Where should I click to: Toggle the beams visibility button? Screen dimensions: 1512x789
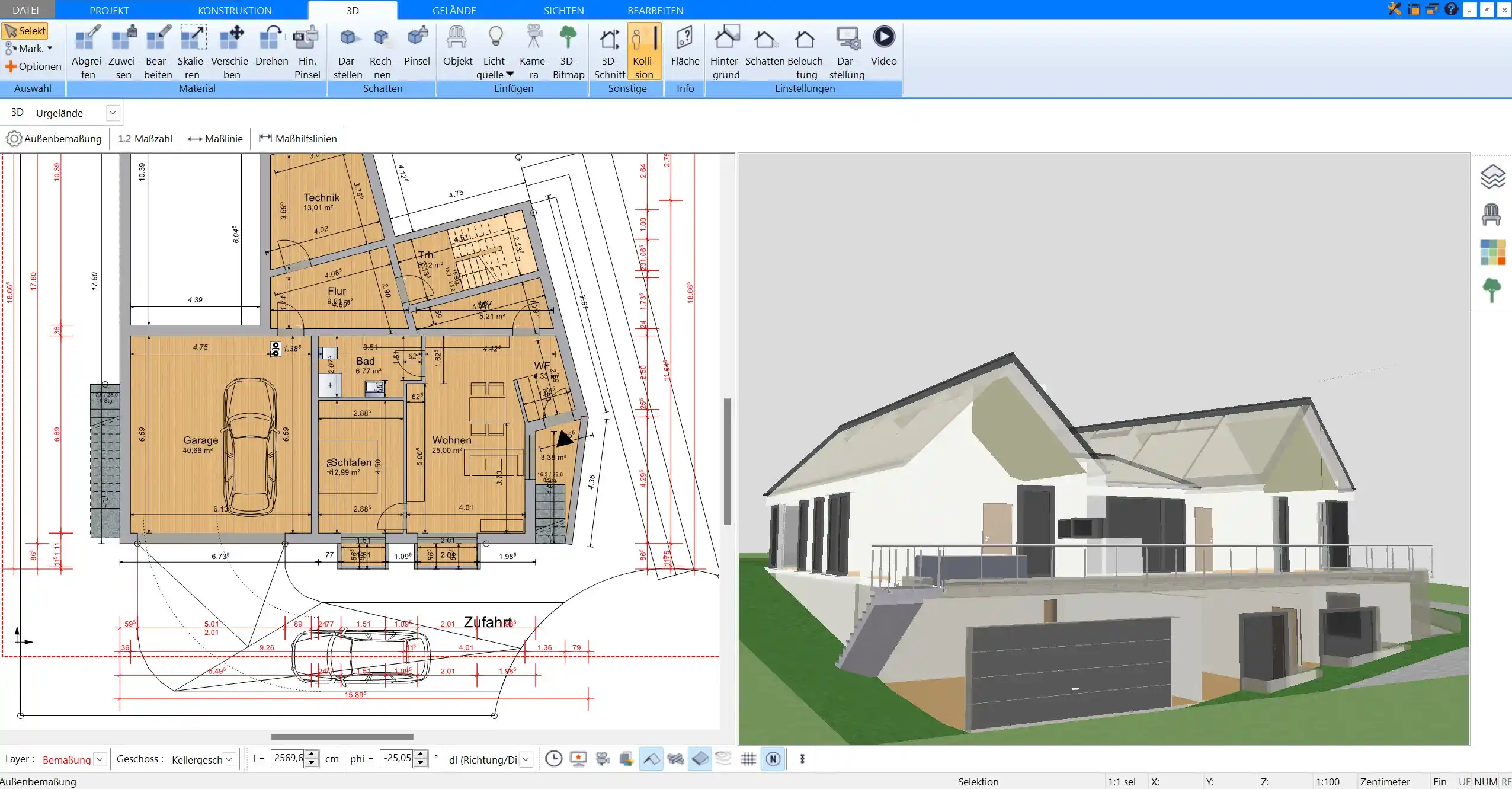[x=675, y=759]
